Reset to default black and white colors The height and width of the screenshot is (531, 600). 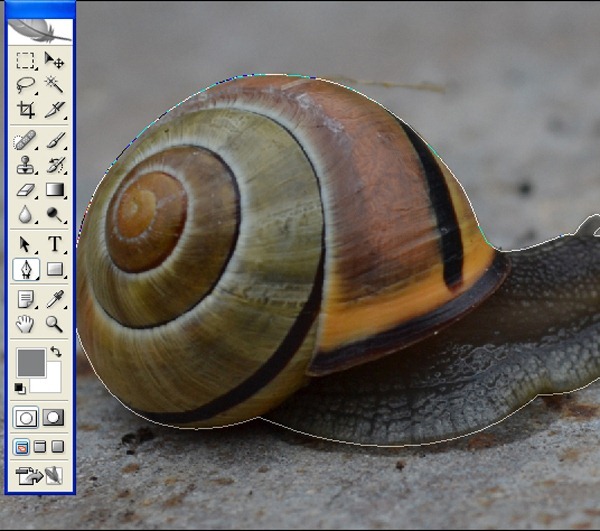pos(21,387)
